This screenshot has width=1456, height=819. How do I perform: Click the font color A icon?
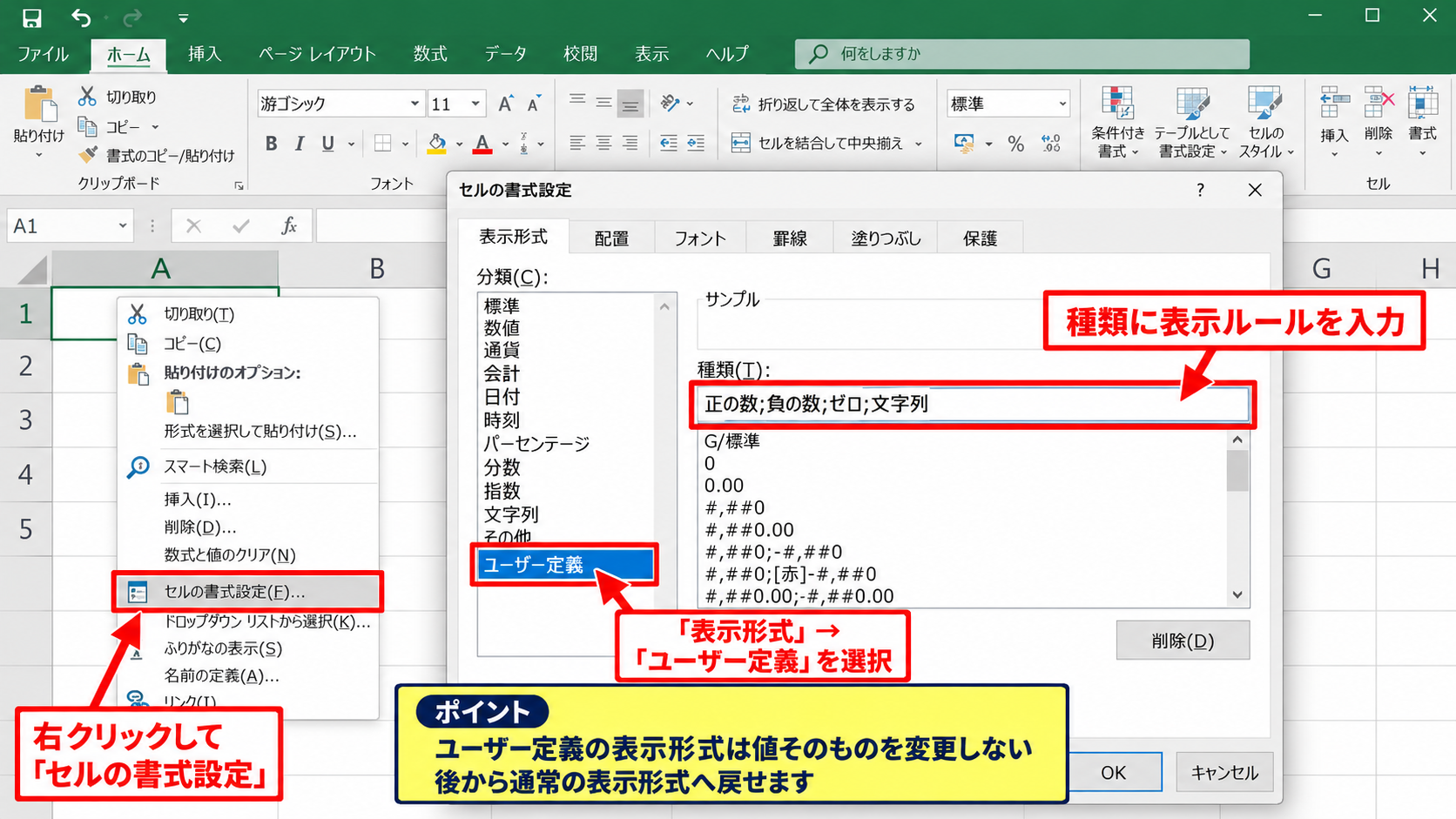[482, 144]
